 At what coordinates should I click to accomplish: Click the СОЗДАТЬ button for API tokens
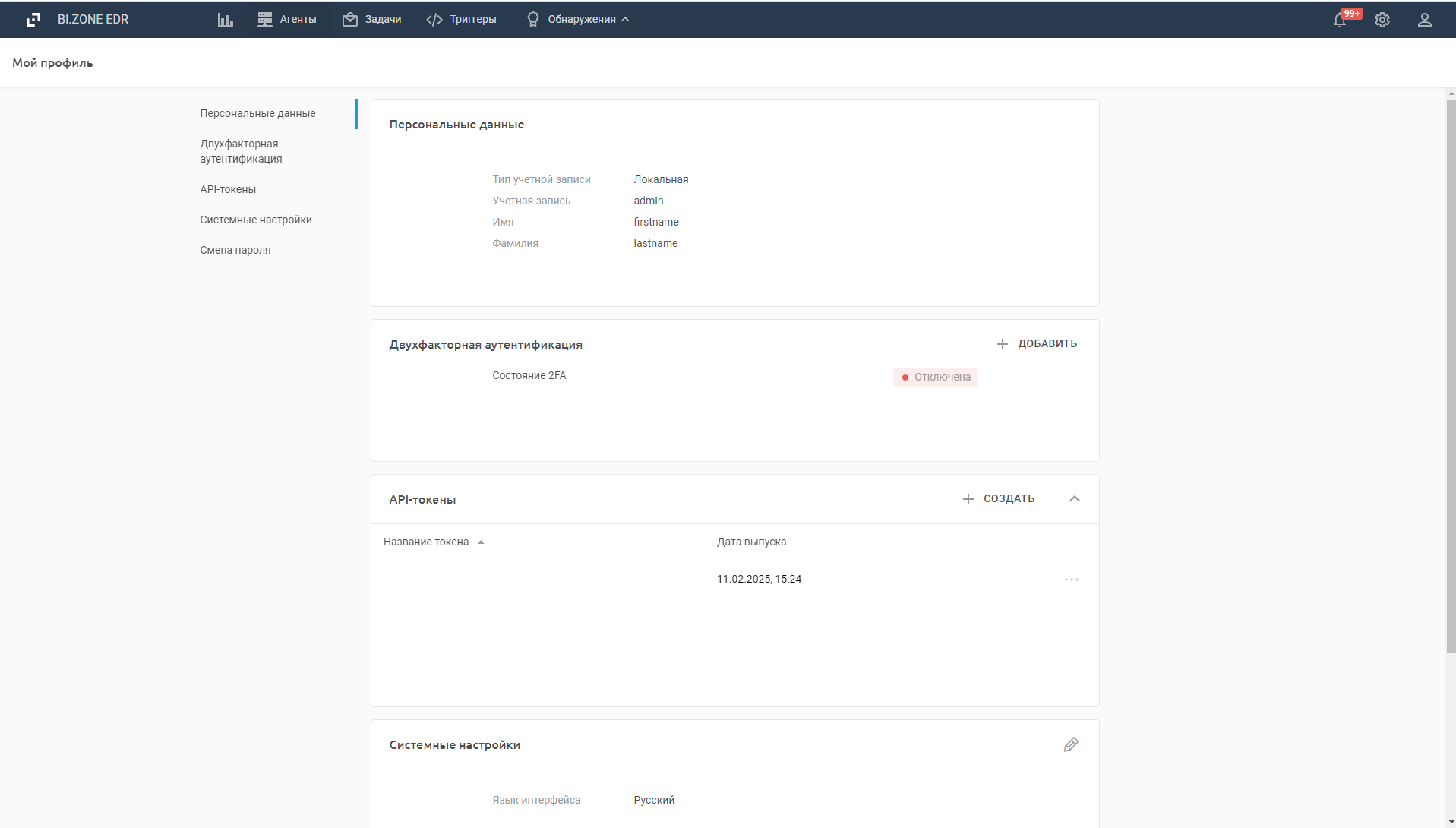pyautogui.click(x=999, y=499)
